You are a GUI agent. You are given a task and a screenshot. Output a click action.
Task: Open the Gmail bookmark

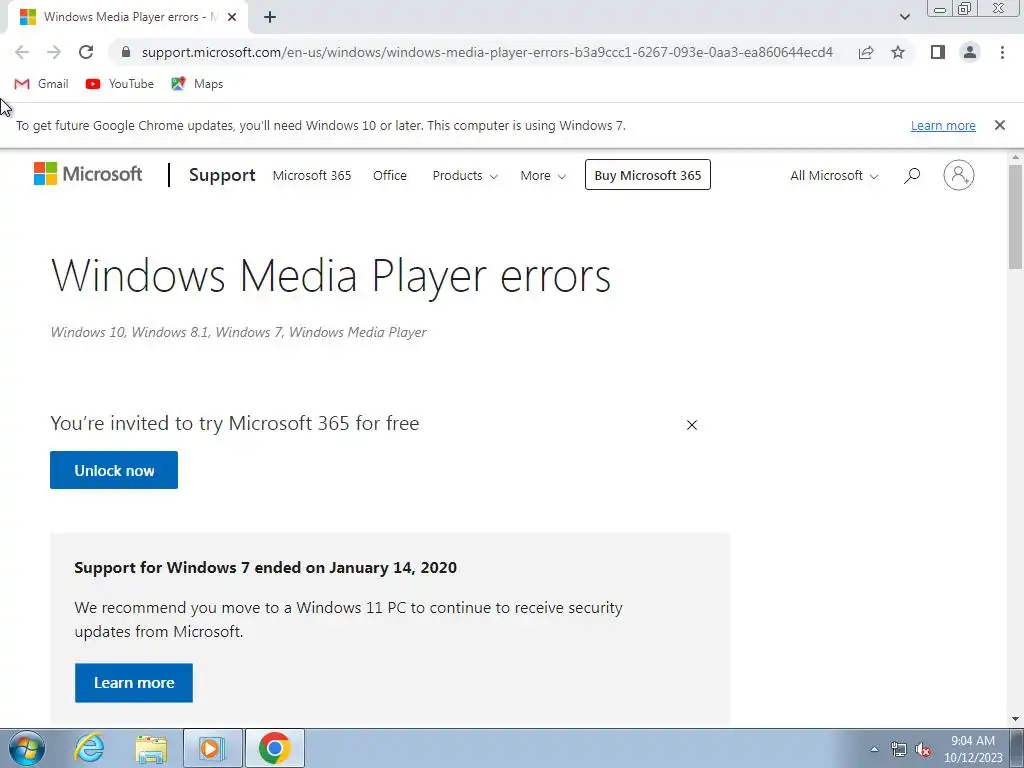coord(41,84)
